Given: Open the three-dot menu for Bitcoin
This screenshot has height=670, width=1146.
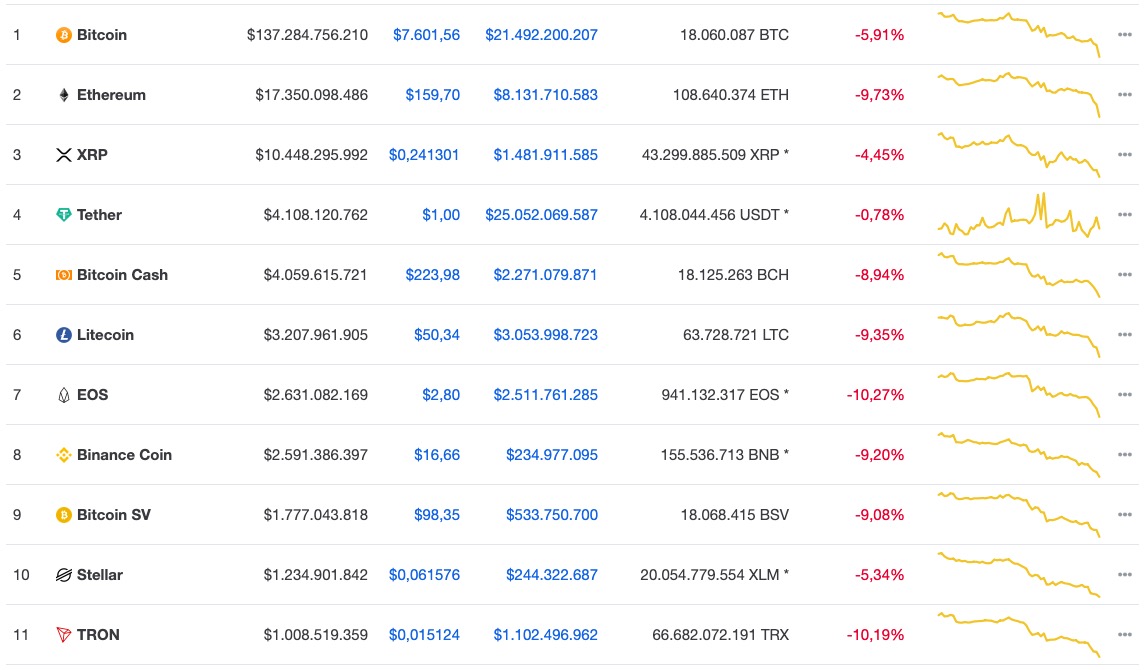Looking at the screenshot, I should [1125, 35].
